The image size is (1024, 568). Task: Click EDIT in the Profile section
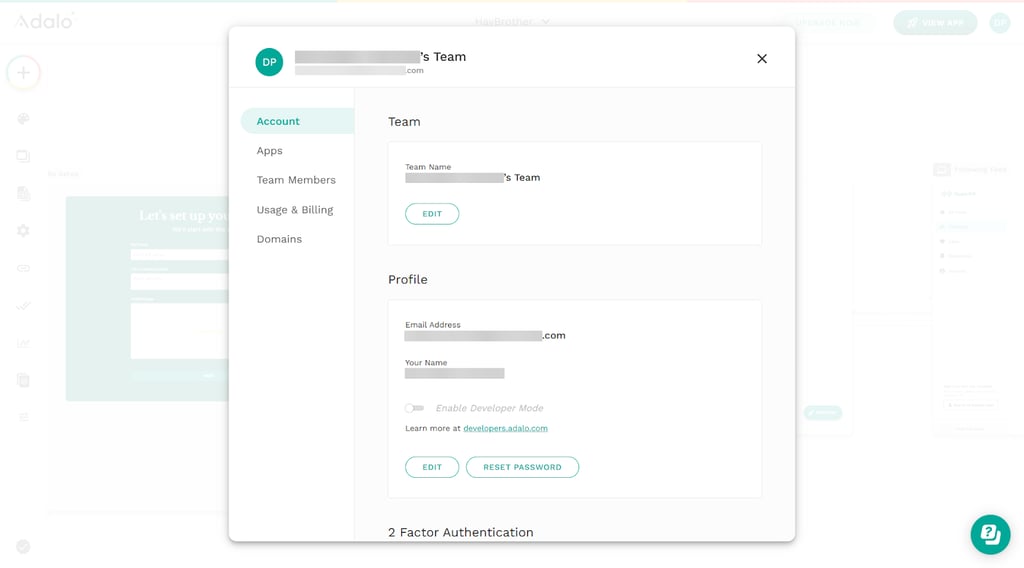pyautogui.click(x=432, y=467)
